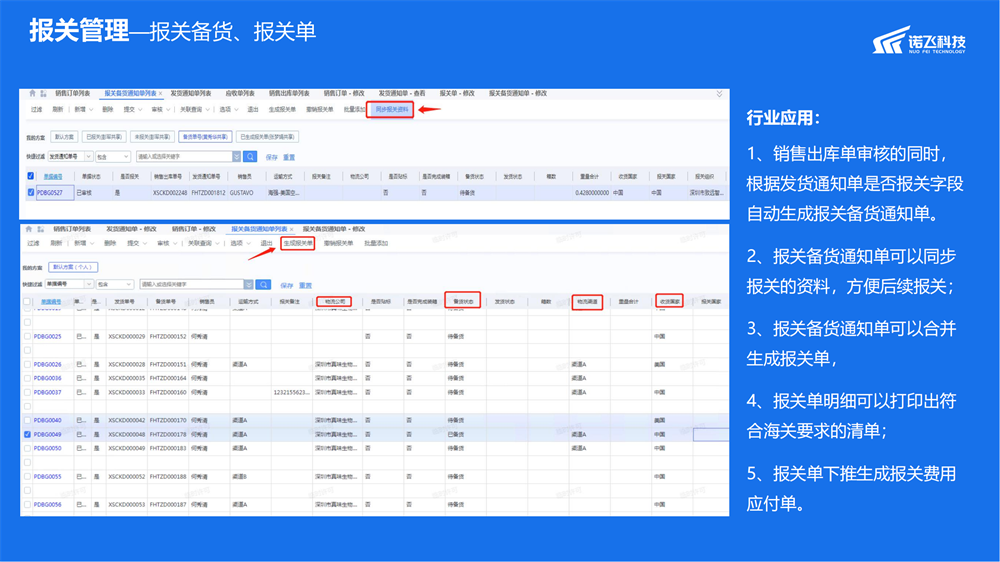This screenshot has height=562, width=1000.
Task: Check the PDBG0025 row checkbox
Action: pyautogui.click(x=27, y=336)
